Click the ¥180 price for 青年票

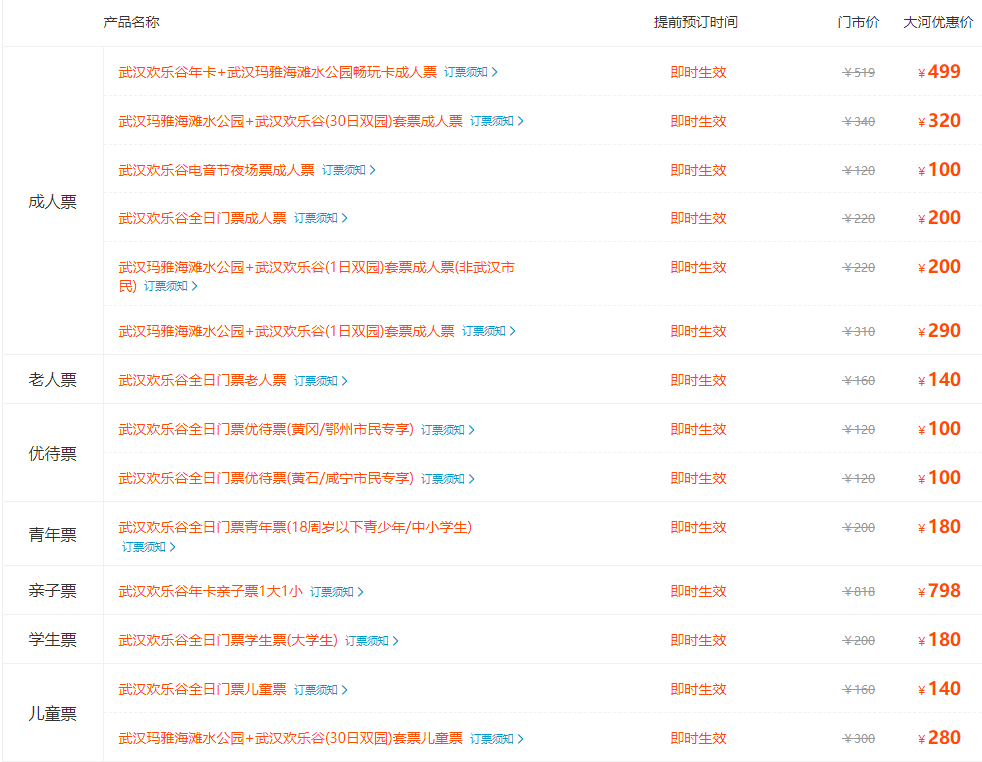coord(939,527)
